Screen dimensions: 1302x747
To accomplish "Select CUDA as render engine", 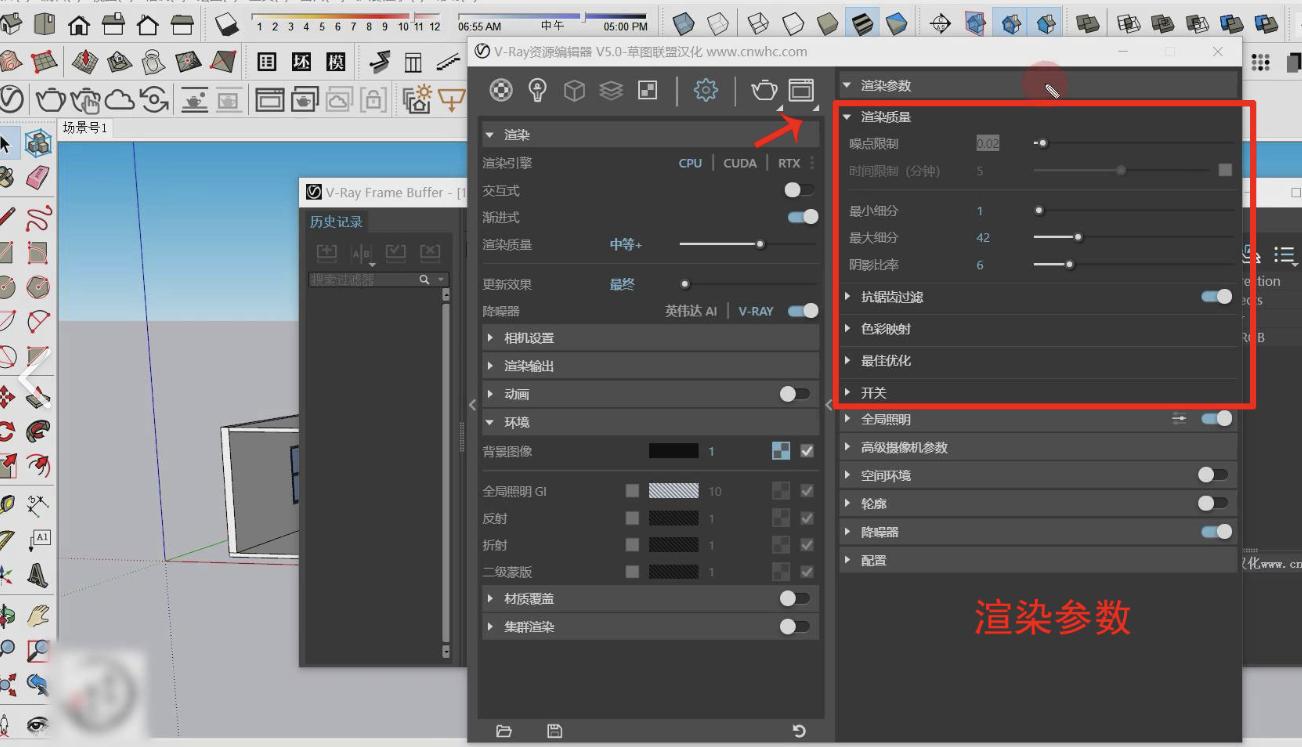I will click(739, 163).
